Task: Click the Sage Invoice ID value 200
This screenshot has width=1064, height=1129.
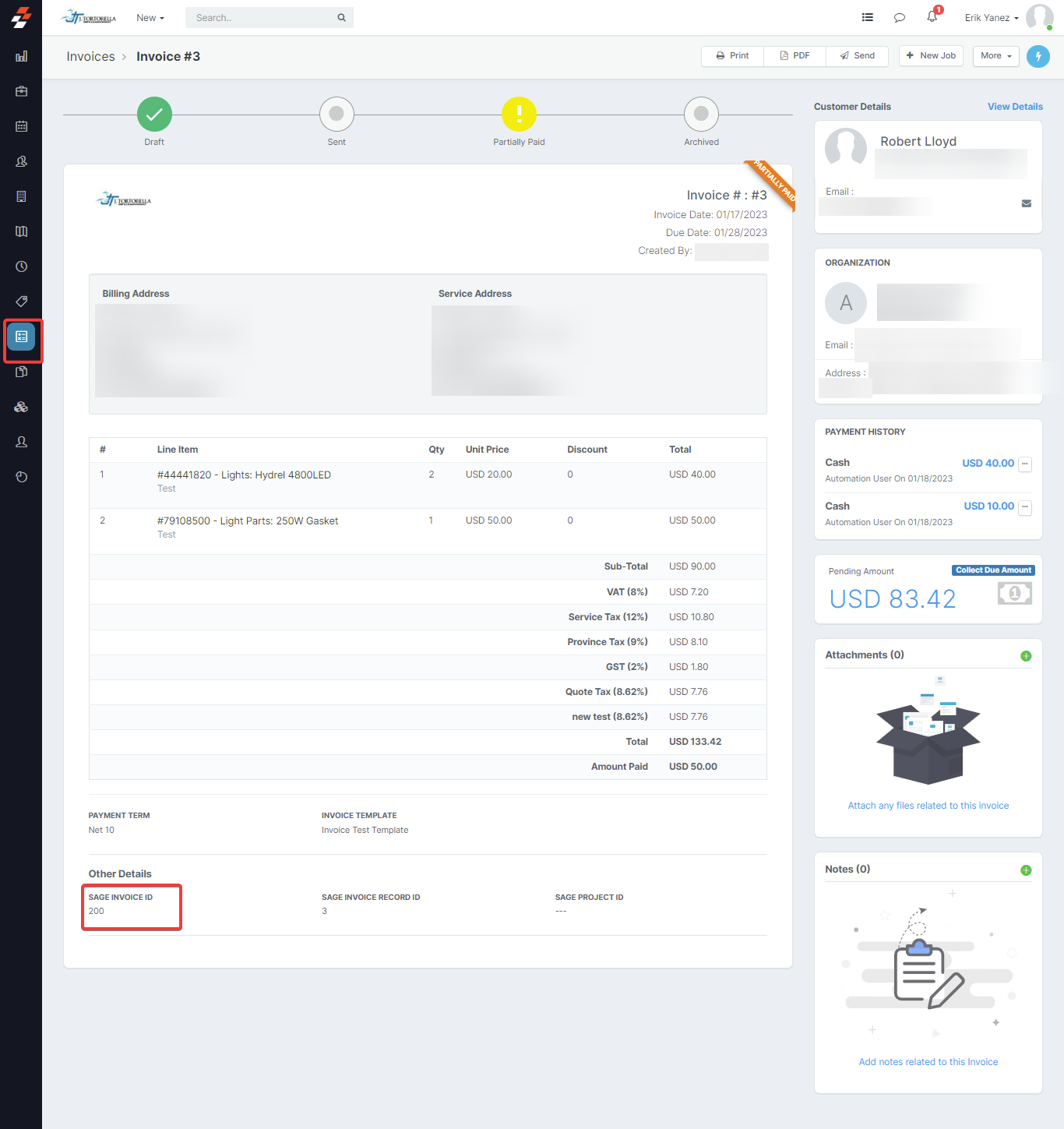Action: point(97,912)
